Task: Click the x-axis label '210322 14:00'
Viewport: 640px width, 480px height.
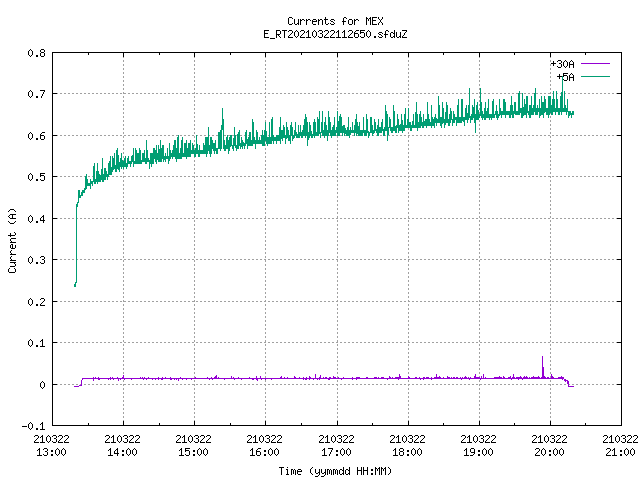Action: click(122, 445)
